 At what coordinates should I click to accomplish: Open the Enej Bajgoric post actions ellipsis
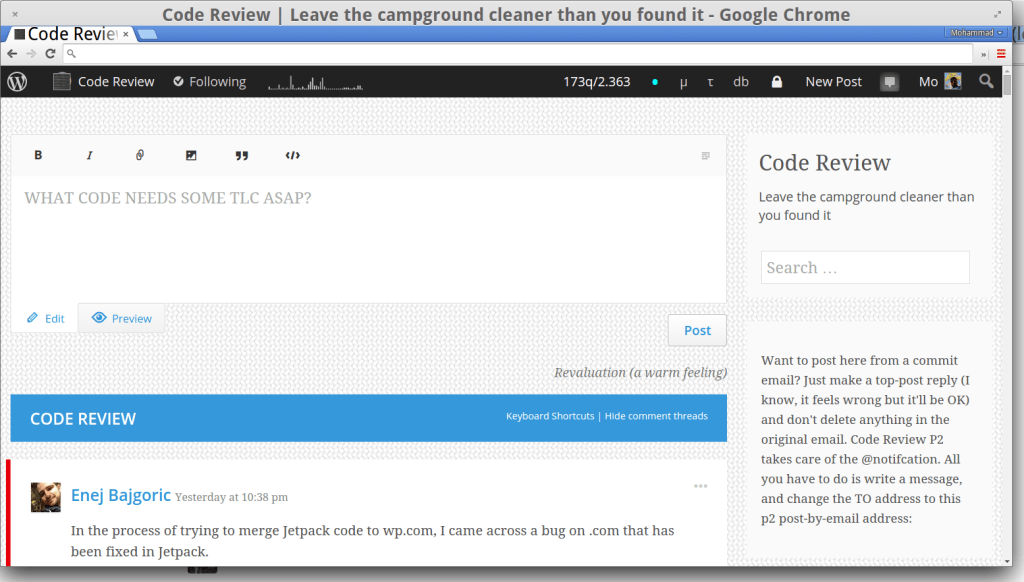pos(701,486)
